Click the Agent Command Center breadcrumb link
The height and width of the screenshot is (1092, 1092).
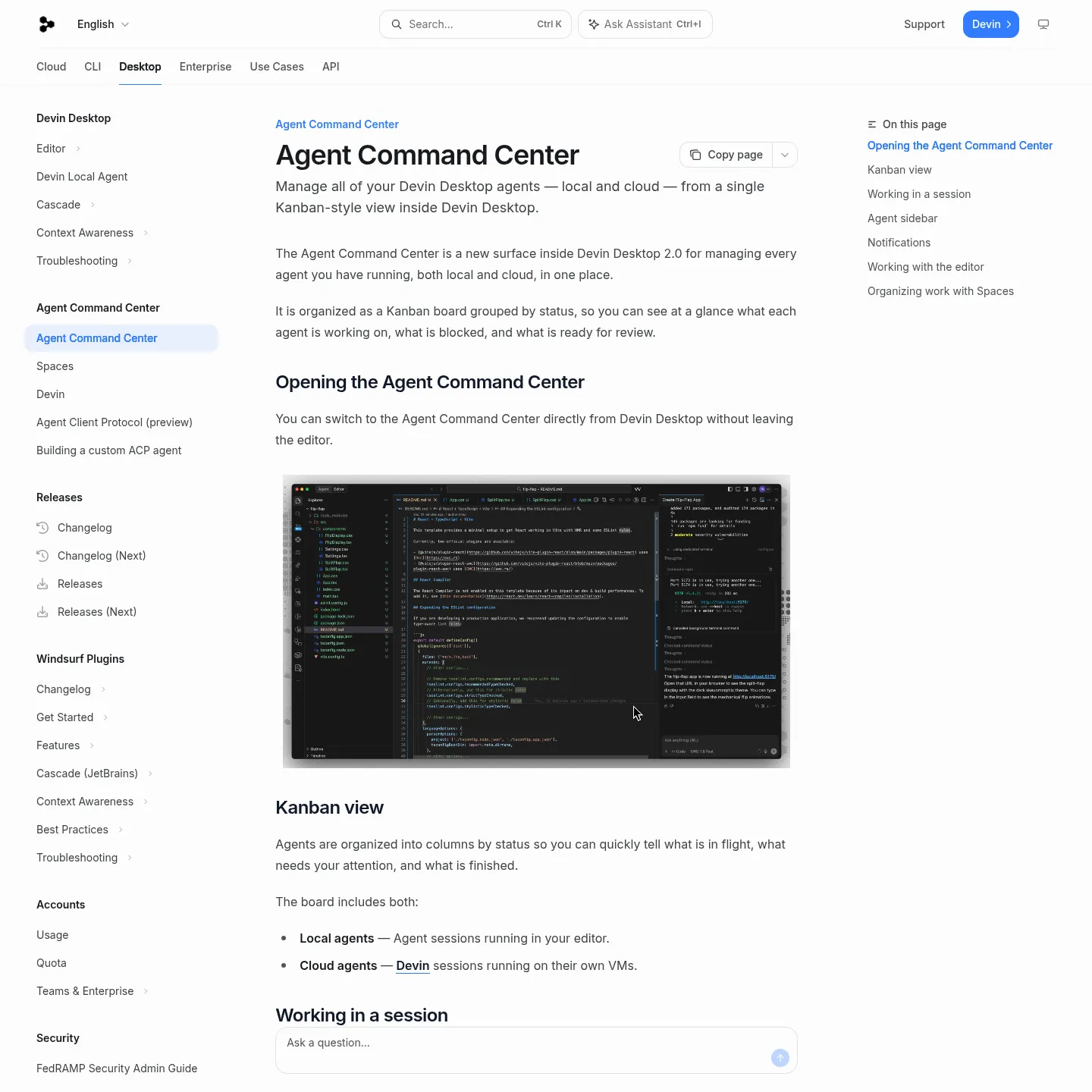tap(337, 124)
